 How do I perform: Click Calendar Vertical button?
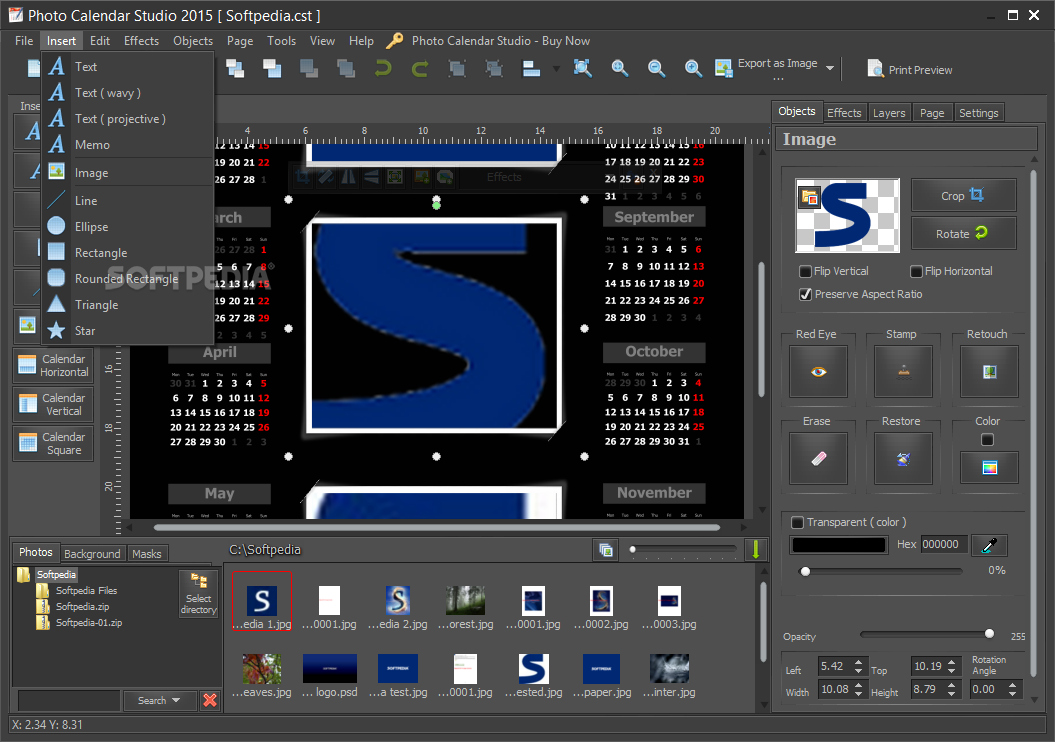click(53, 404)
